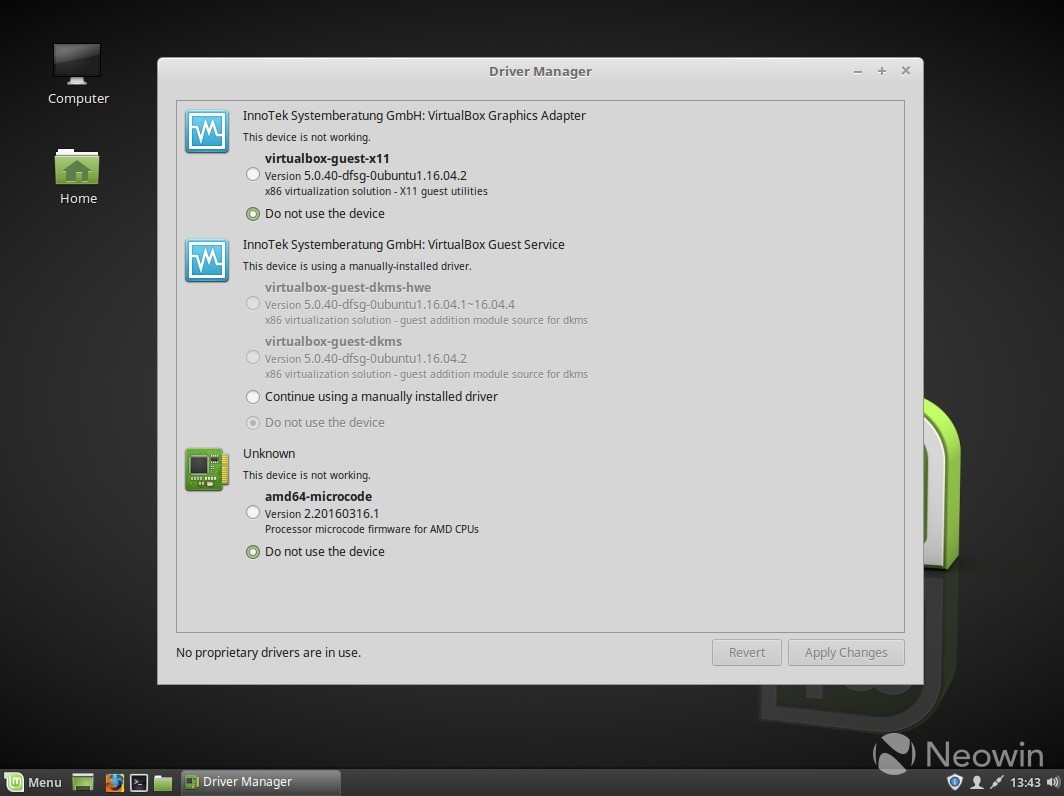Click the Apply Changes button
Image resolution: width=1064 pixels, height=796 pixels.
click(846, 652)
